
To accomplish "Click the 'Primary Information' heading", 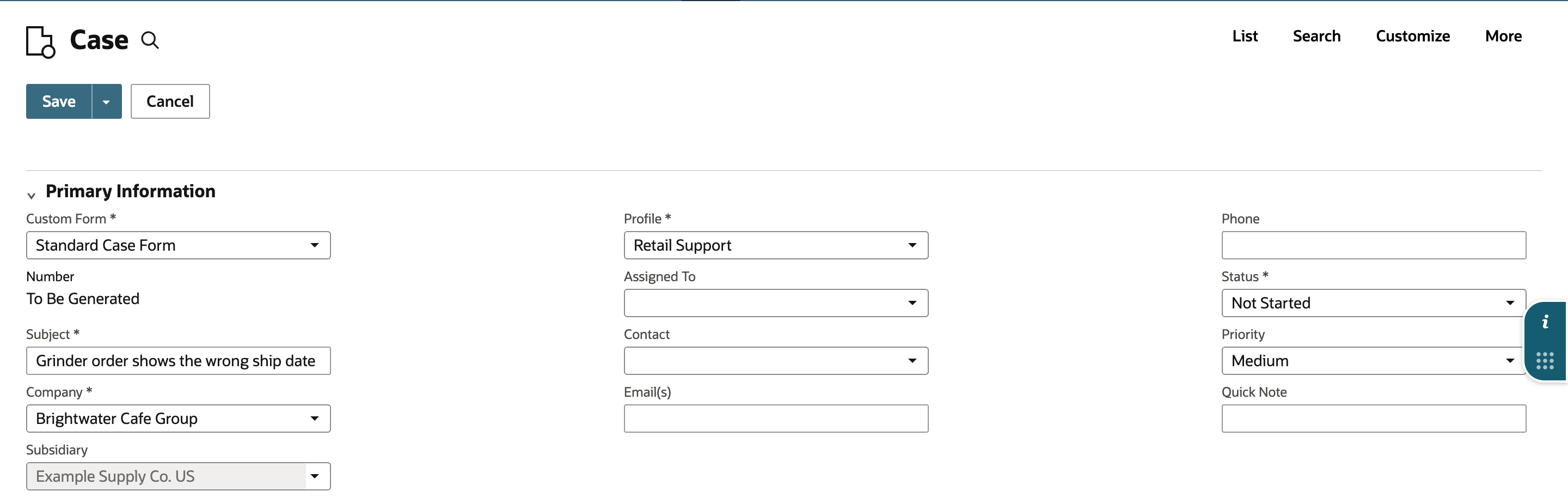I will [x=130, y=191].
